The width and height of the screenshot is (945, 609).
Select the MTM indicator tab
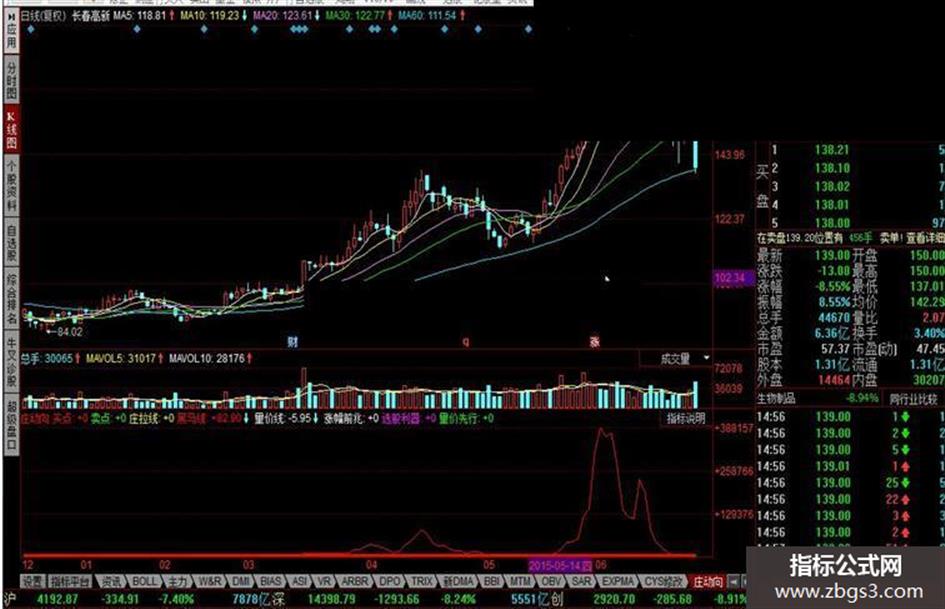tap(520, 581)
